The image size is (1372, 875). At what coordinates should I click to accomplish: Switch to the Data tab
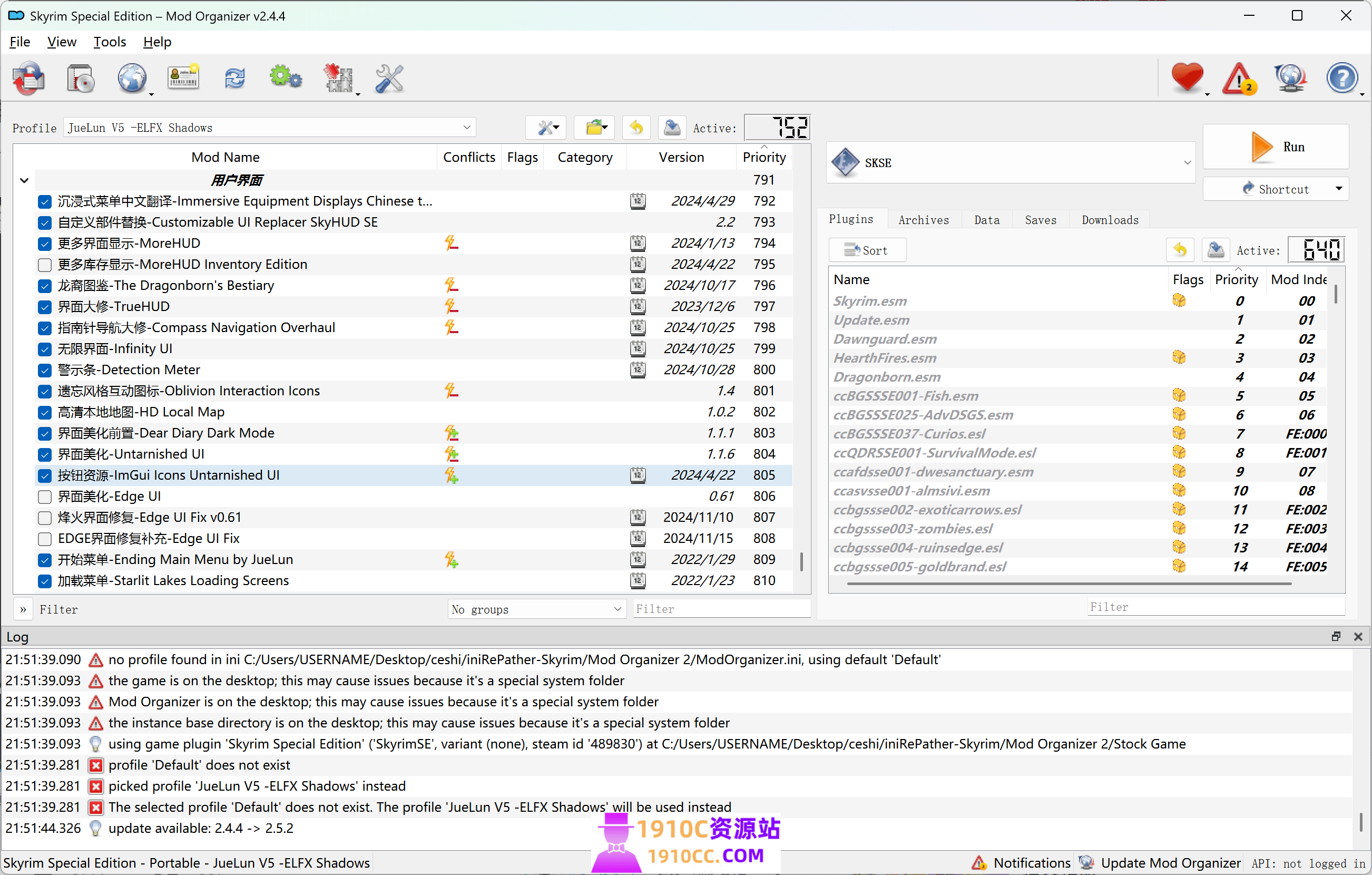pos(987,220)
